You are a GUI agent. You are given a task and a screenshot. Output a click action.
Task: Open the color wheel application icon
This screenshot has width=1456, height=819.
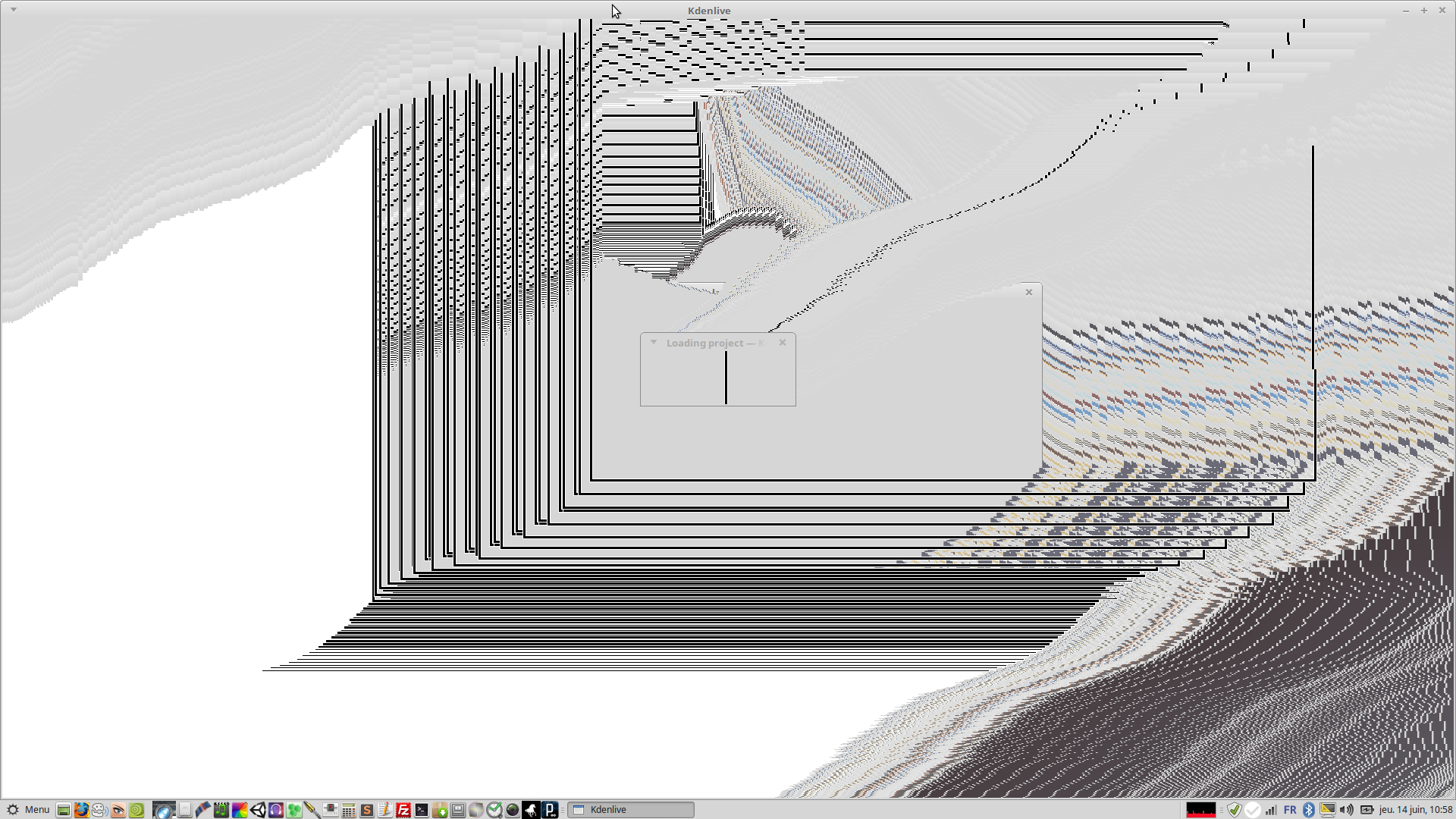pyautogui.click(x=240, y=810)
